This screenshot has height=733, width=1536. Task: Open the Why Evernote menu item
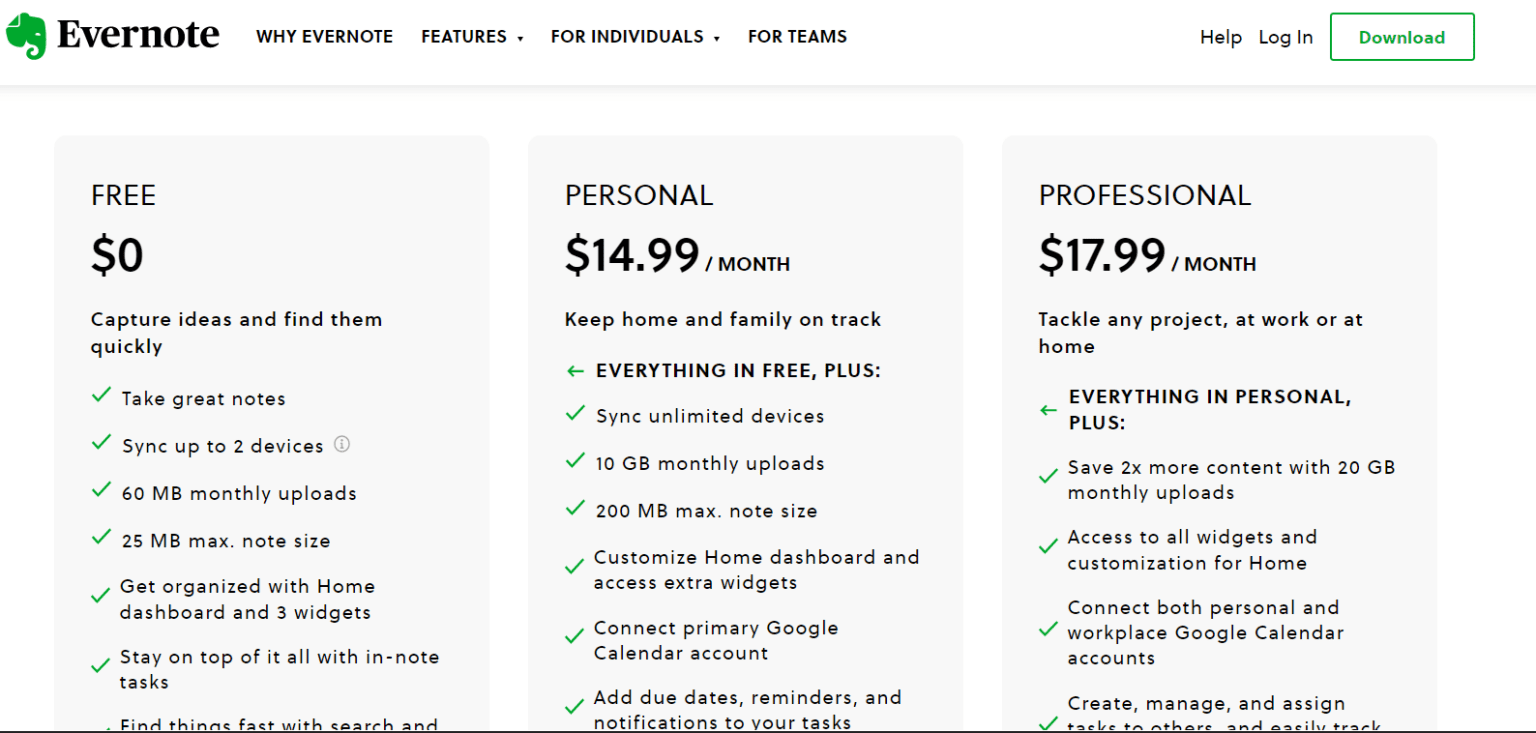(324, 37)
